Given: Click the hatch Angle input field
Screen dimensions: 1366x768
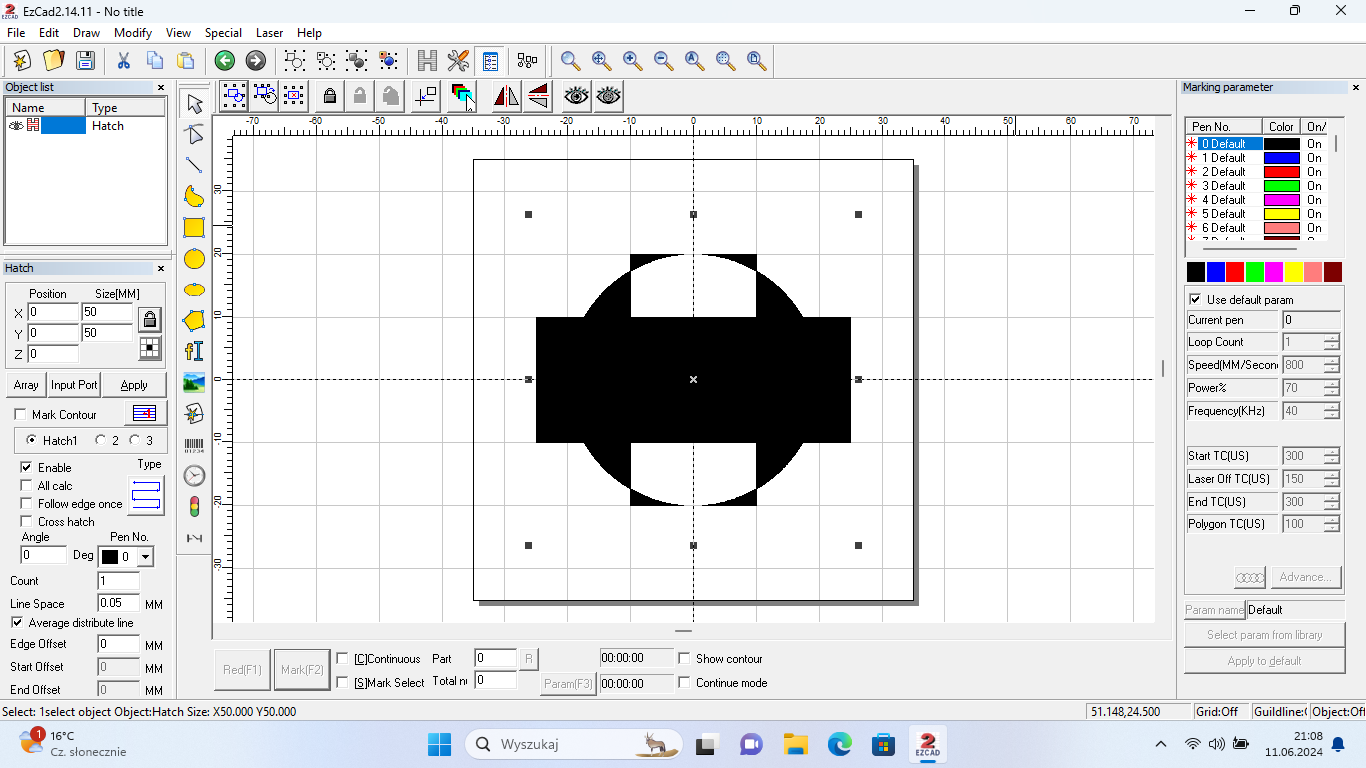Looking at the screenshot, I should point(44,555).
